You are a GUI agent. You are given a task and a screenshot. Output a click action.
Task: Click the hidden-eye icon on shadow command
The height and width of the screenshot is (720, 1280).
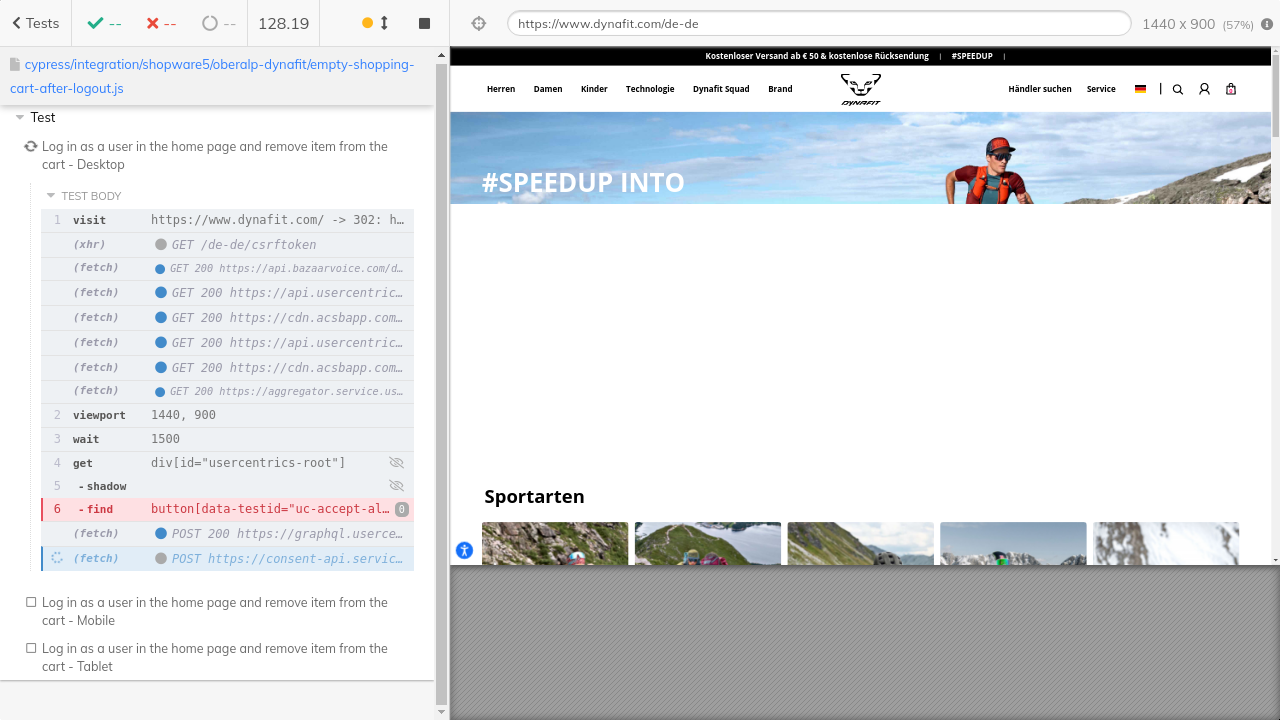coord(396,486)
